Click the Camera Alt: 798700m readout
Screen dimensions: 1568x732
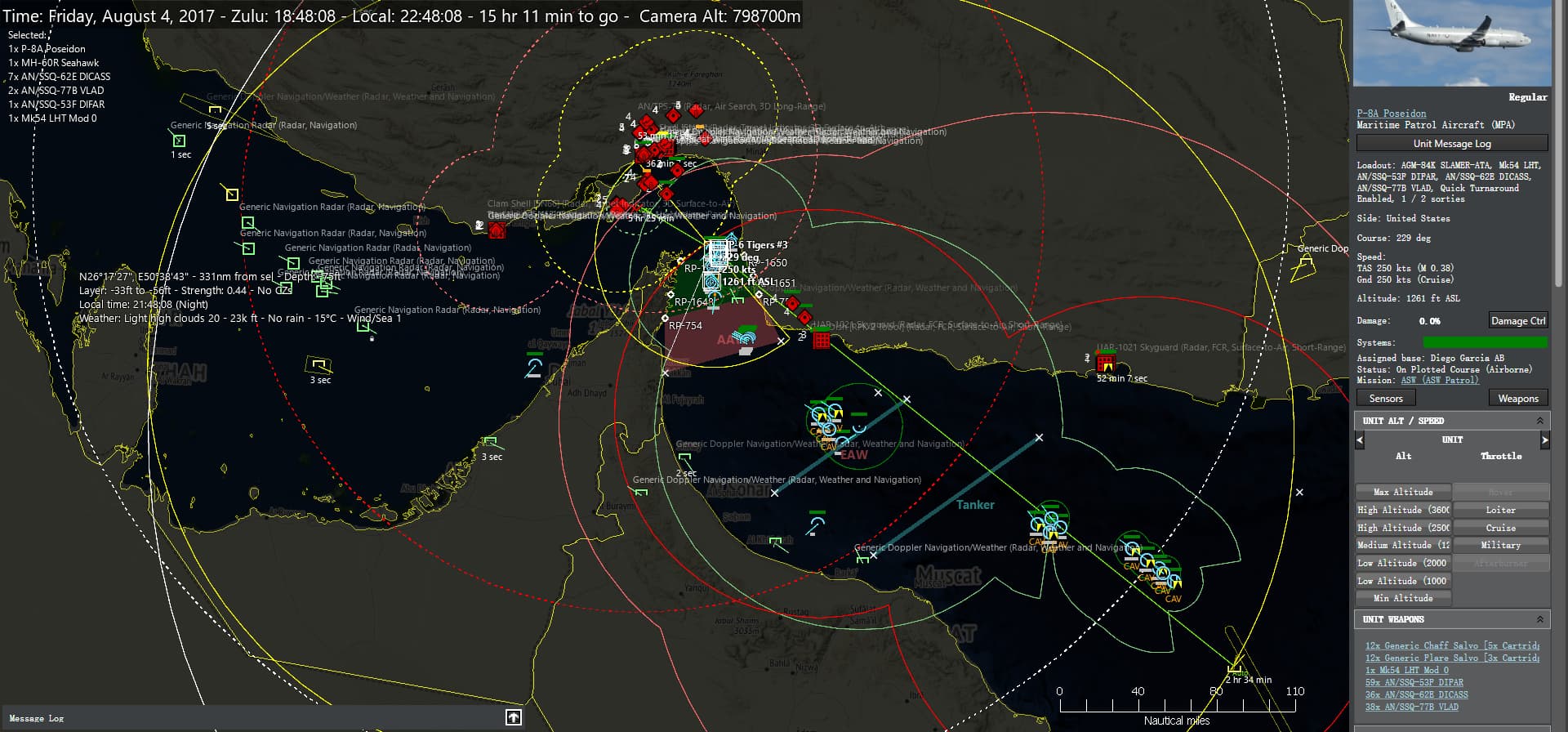click(x=719, y=16)
